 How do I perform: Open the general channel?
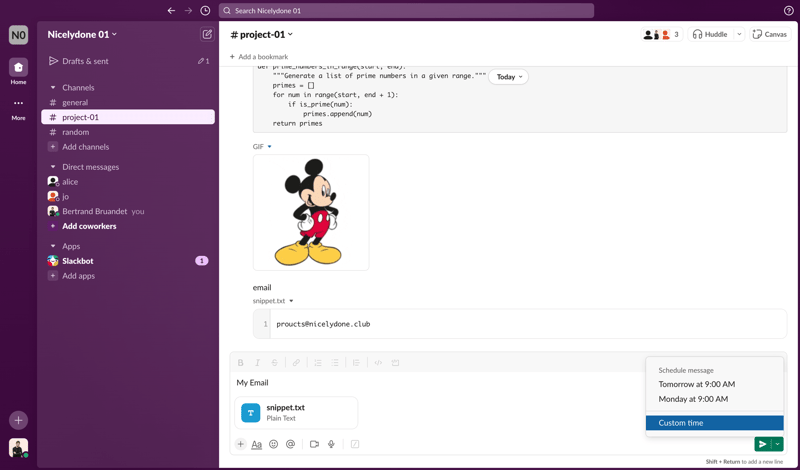coord(128,103)
